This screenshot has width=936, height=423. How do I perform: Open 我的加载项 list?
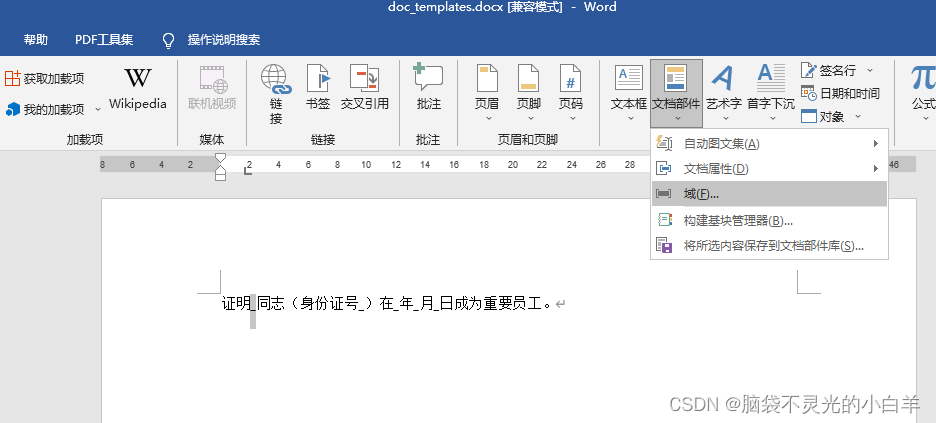47,109
